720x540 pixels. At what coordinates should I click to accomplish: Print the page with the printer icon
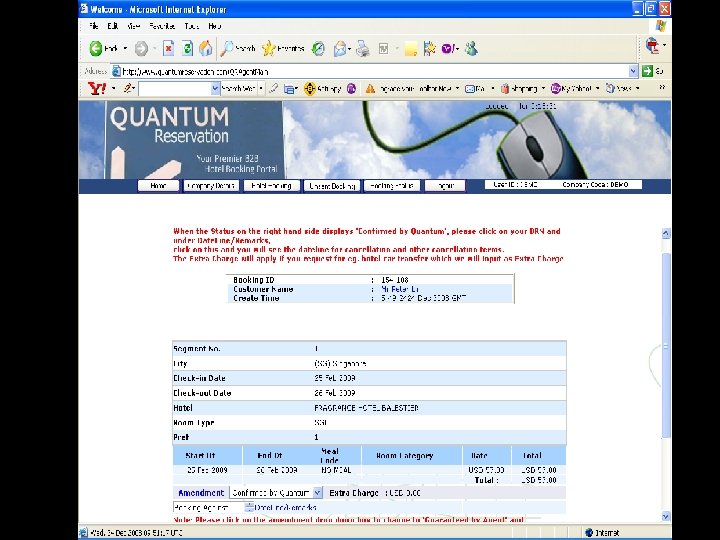pos(363,48)
